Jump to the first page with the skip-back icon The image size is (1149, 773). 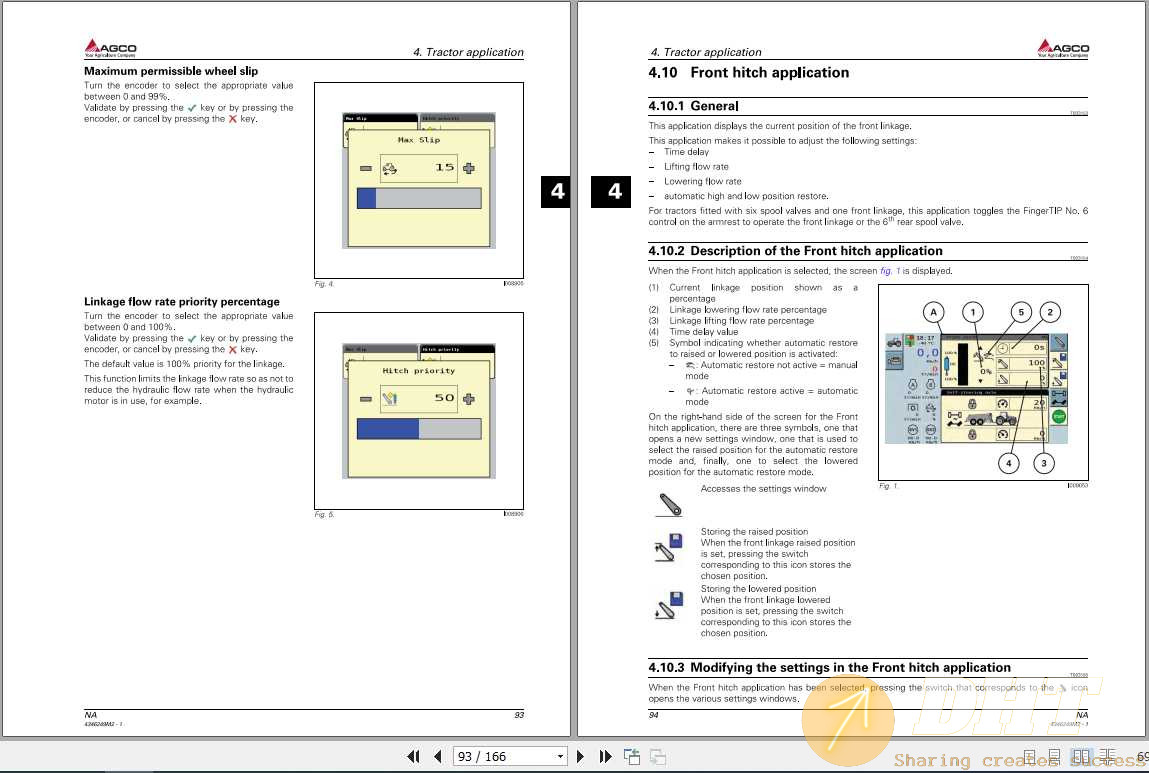click(413, 756)
